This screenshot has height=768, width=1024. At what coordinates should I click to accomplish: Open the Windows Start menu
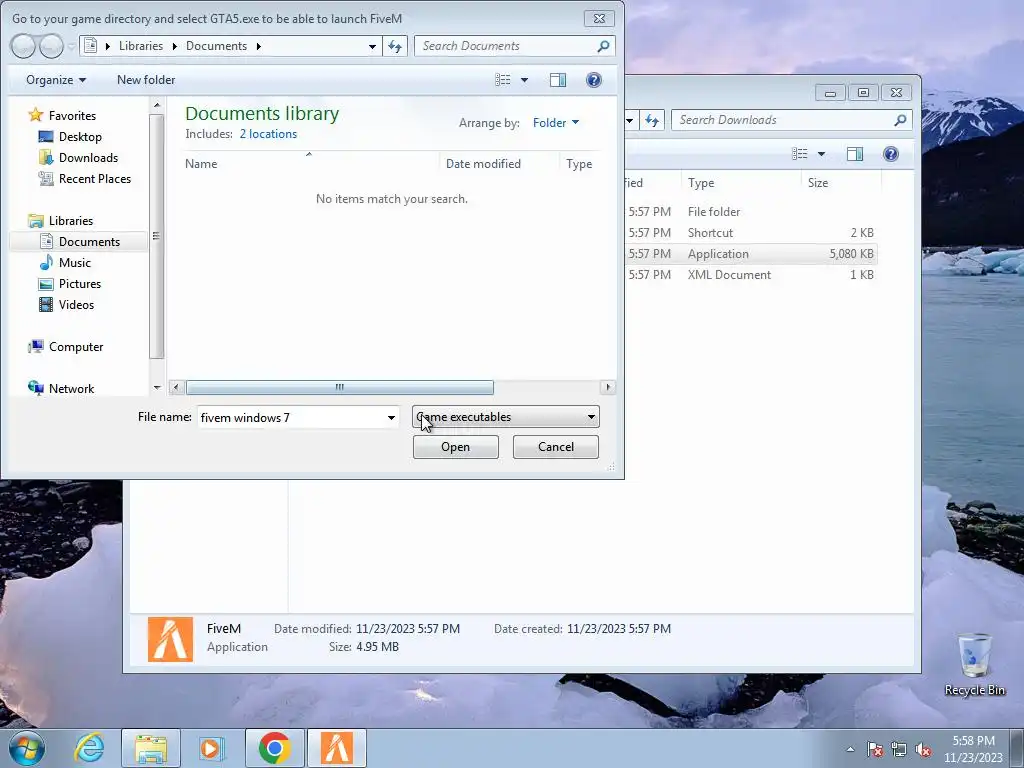click(27, 748)
